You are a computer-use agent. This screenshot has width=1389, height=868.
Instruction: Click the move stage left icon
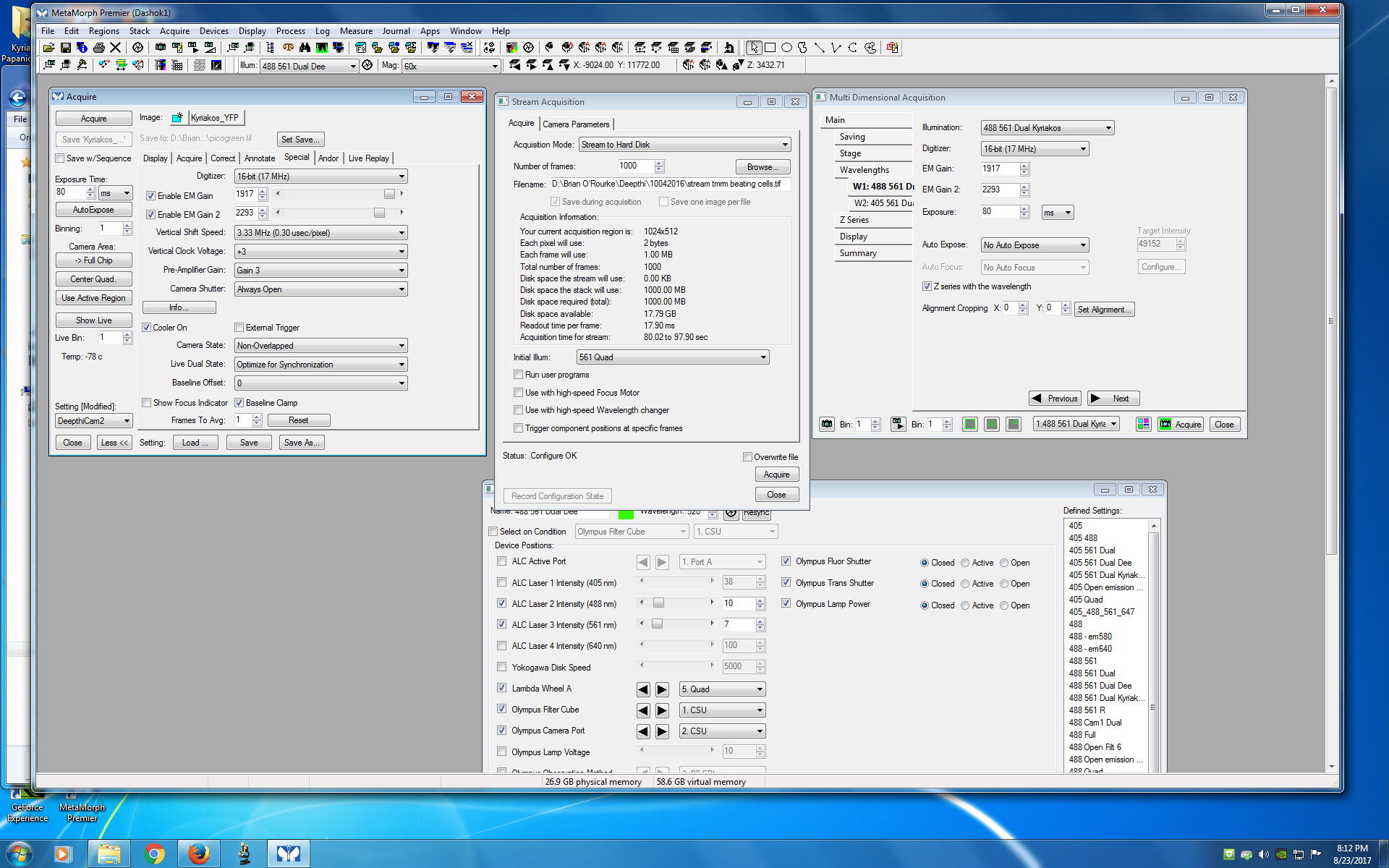(514, 65)
